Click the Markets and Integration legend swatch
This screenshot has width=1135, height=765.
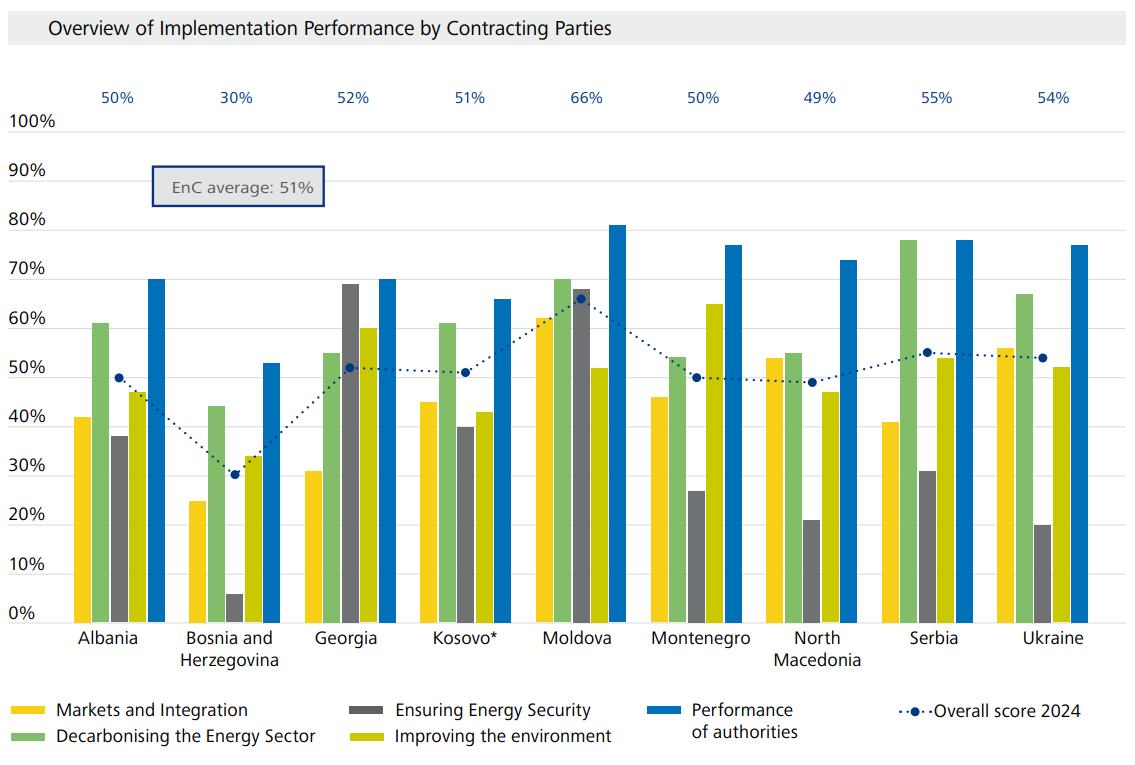coord(28,710)
